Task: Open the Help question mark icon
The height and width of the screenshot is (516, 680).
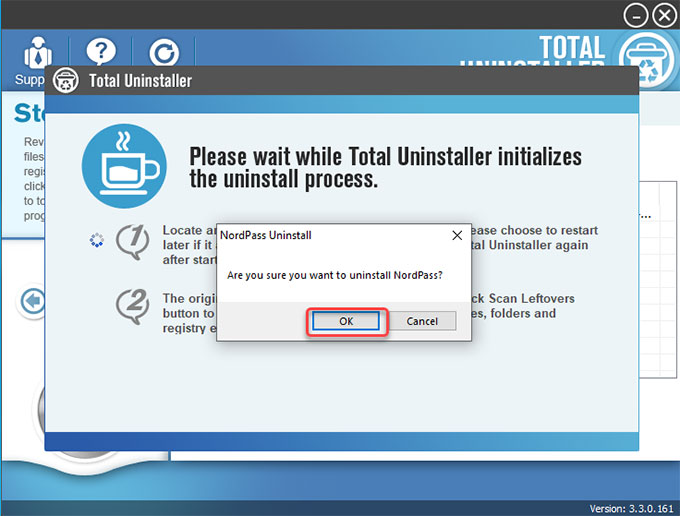Action: [101, 52]
